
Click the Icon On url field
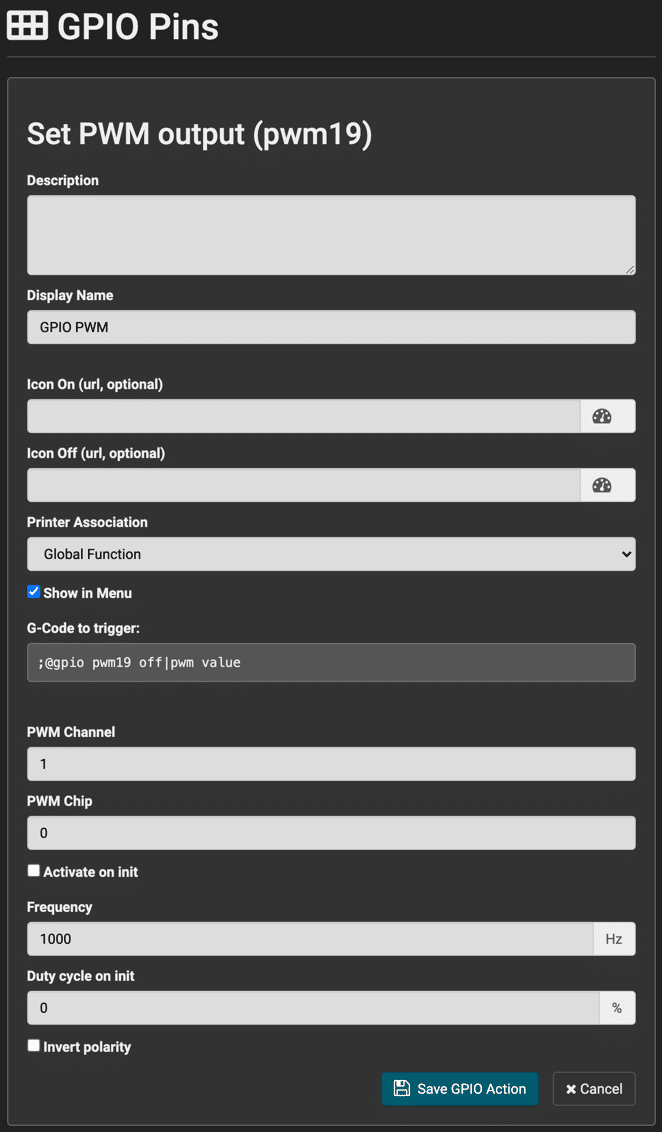pos(304,417)
